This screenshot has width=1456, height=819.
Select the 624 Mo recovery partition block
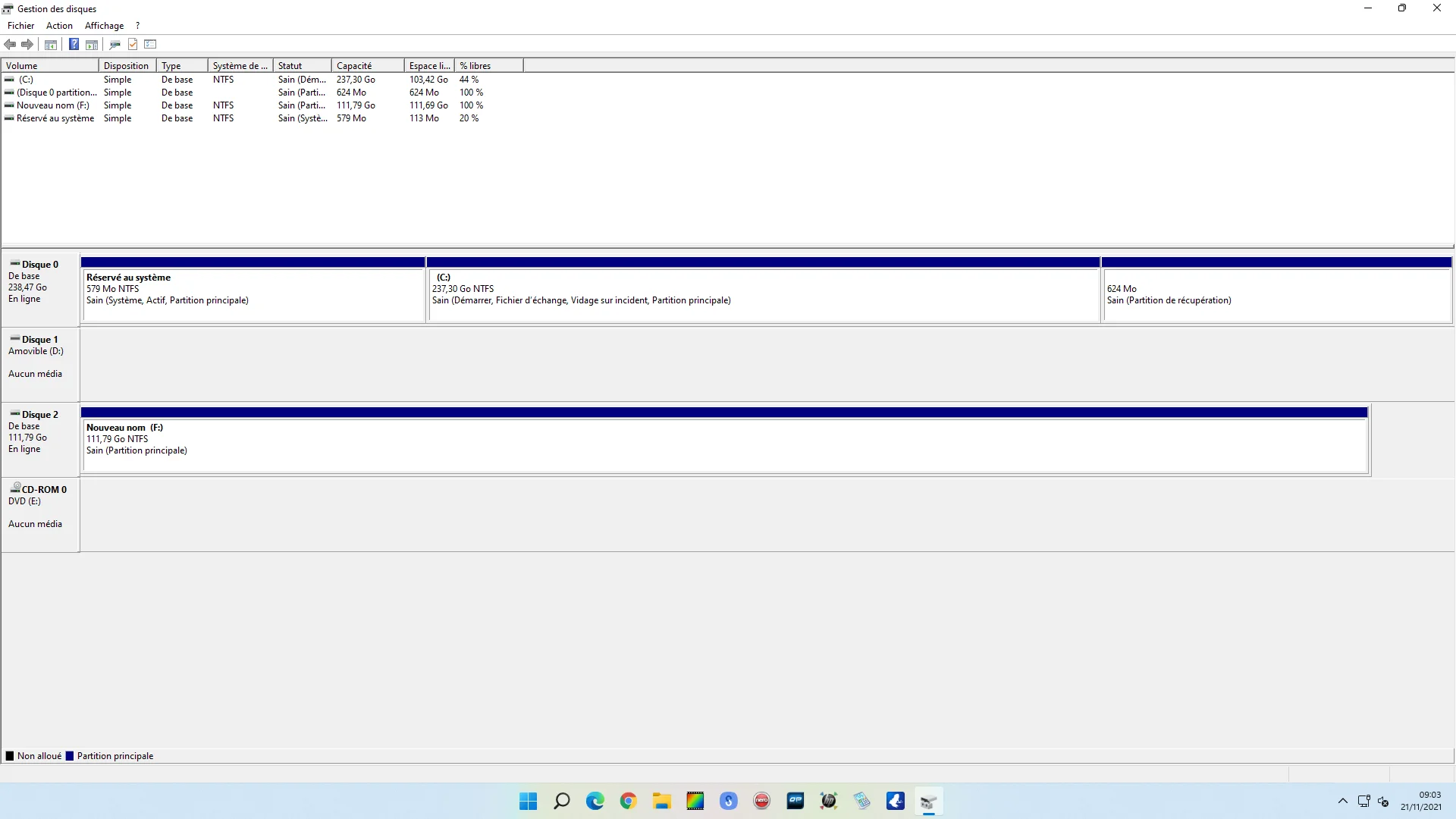[1276, 294]
